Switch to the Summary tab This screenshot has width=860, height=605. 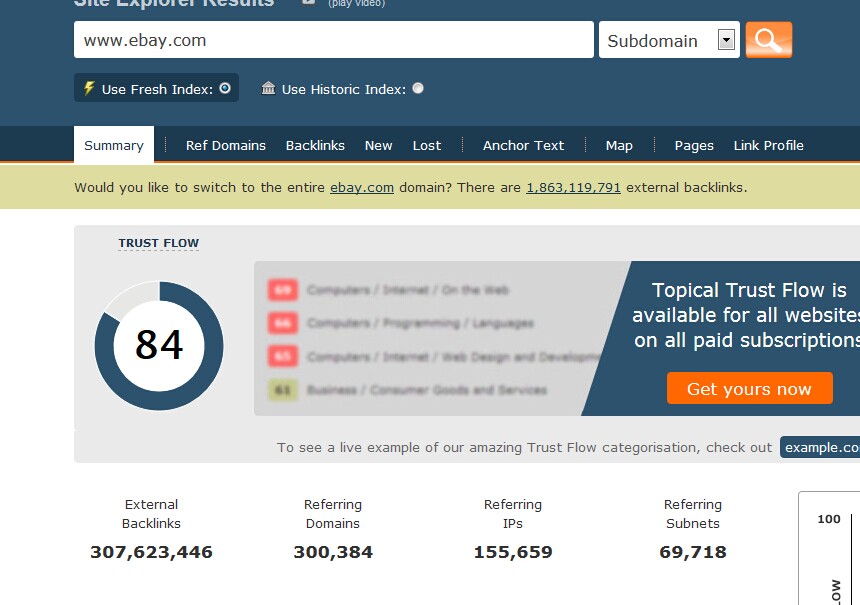pos(114,145)
